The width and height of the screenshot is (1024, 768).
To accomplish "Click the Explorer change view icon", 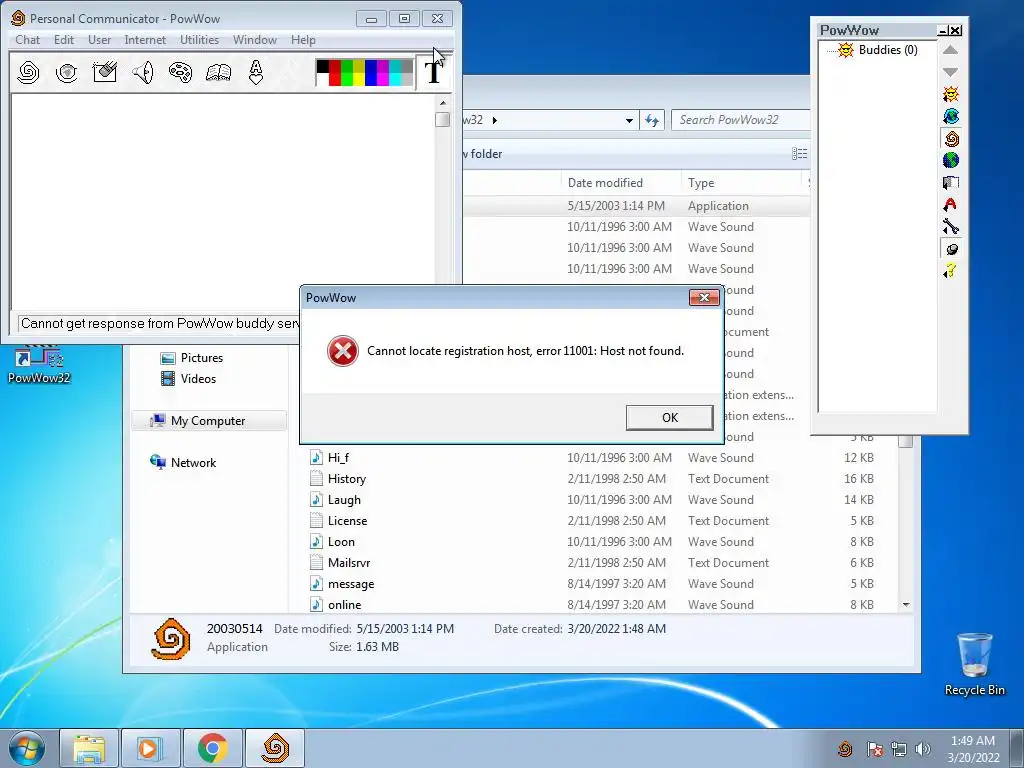I will (x=799, y=153).
